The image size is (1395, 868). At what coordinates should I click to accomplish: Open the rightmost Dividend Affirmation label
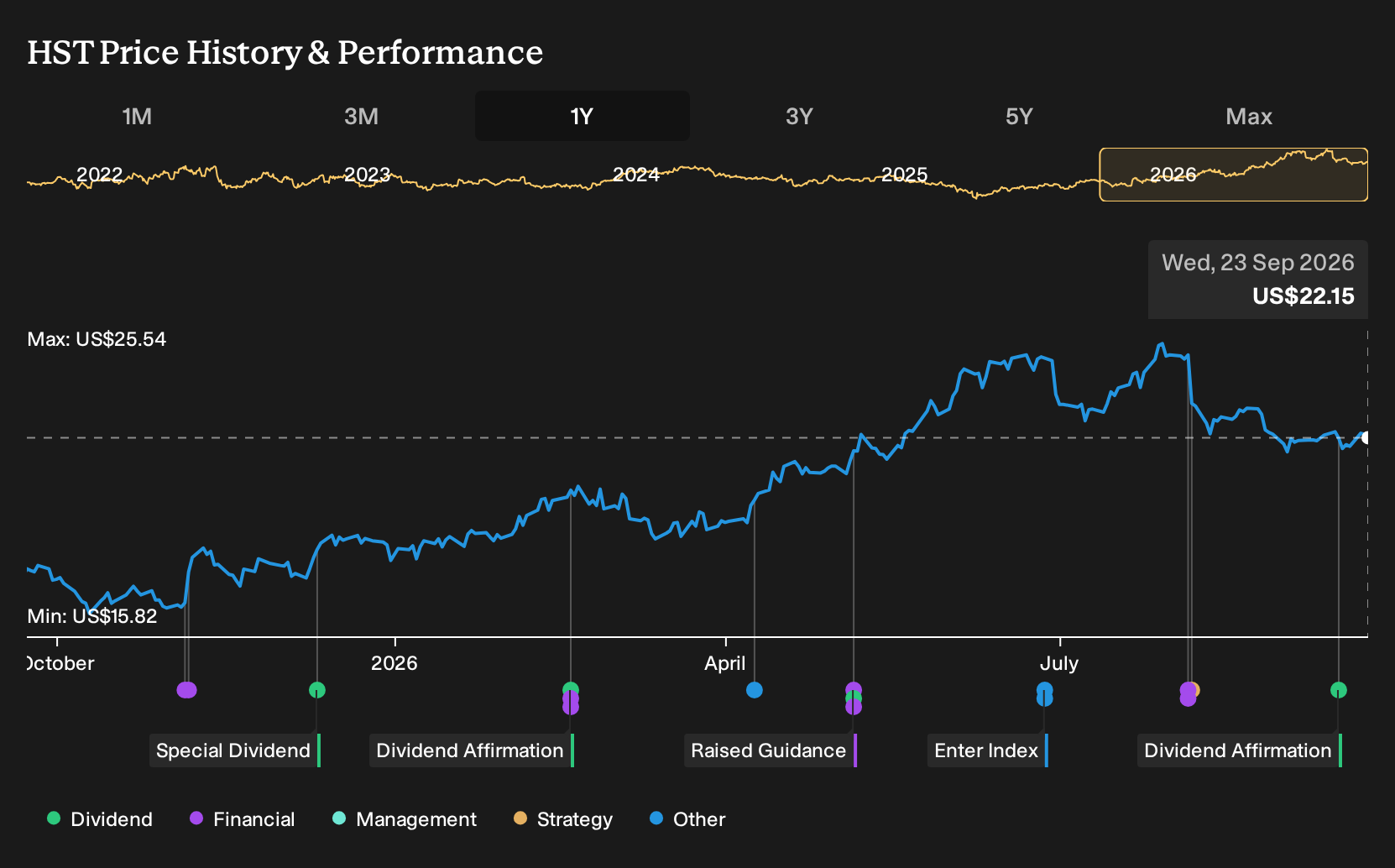[x=1239, y=750]
